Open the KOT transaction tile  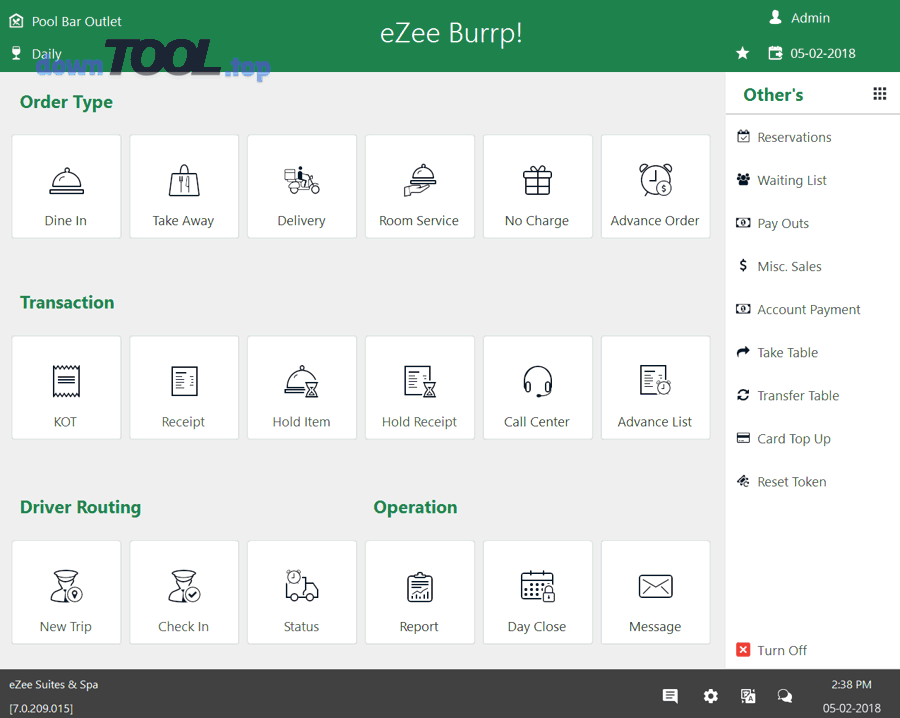click(x=66, y=387)
